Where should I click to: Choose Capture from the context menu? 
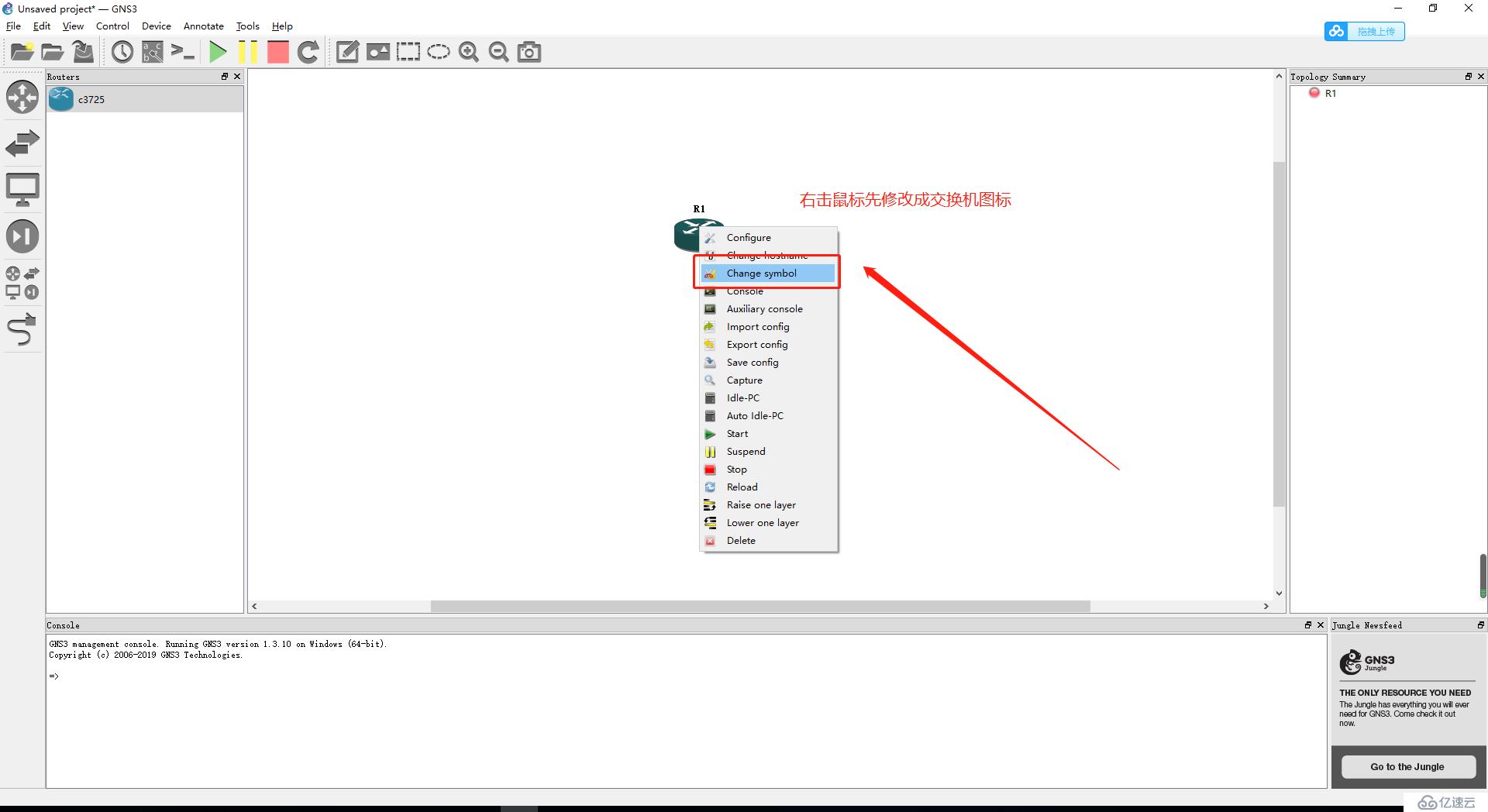[x=768, y=380]
